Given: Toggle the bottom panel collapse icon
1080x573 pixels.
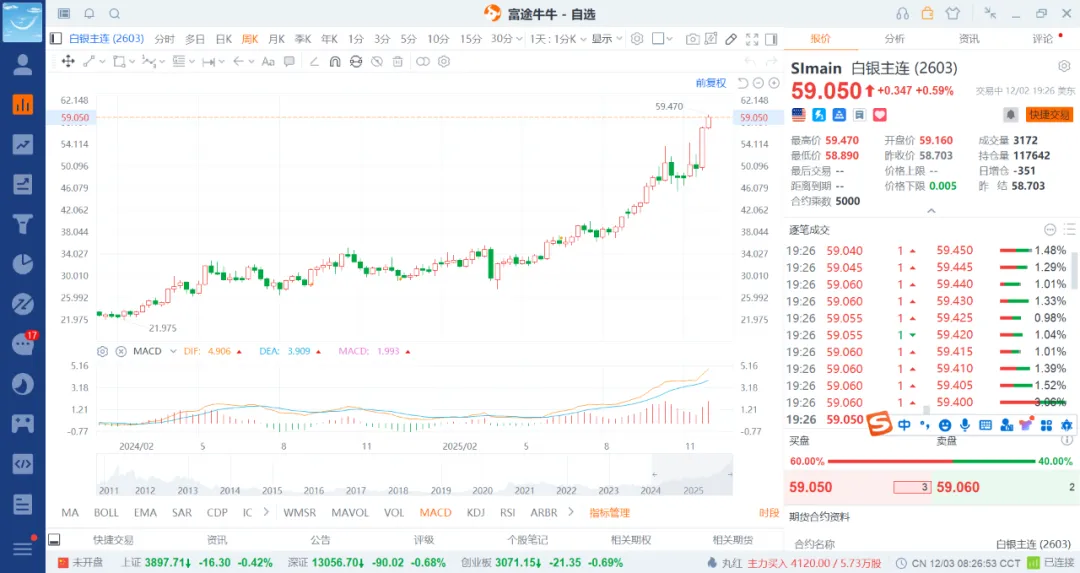Looking at the screenshot, I should (x=54, y=540).
